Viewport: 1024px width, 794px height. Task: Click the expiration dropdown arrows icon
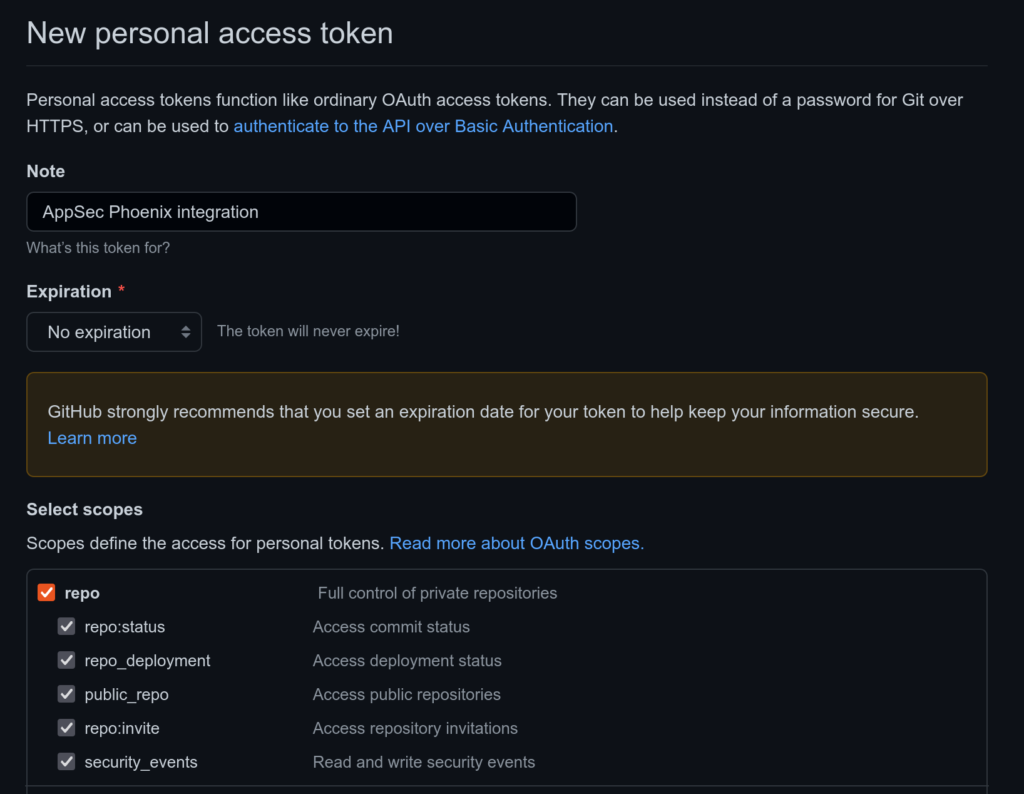[x=185, y=332]
